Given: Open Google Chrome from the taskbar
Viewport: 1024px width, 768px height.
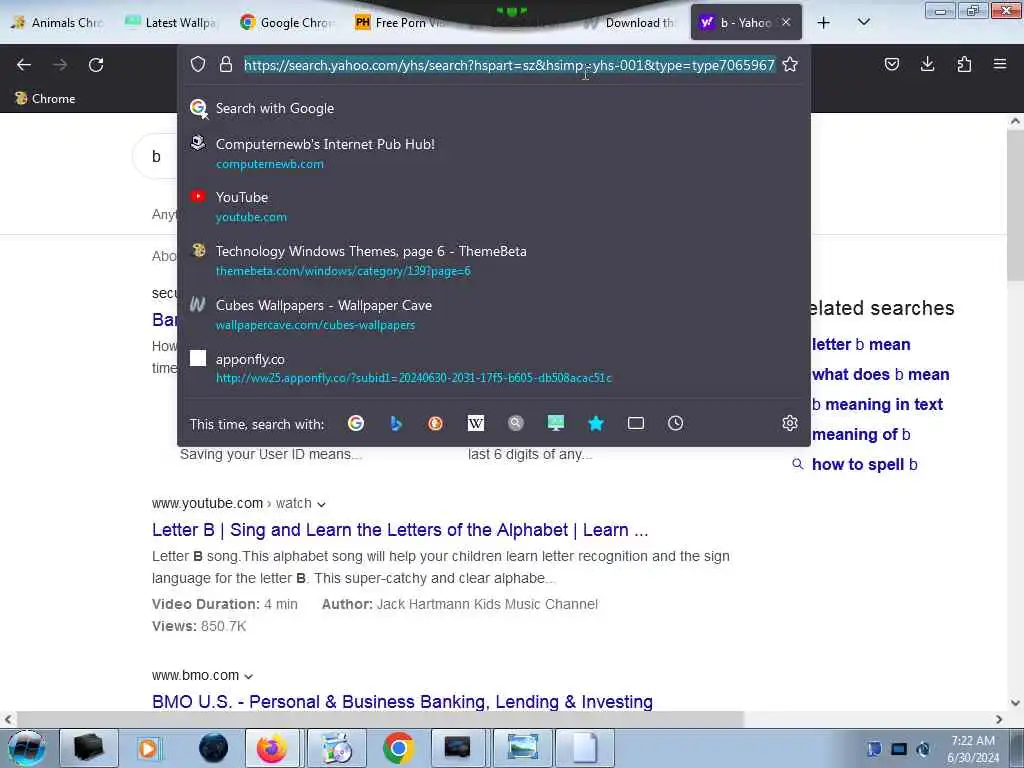Looking at the screenshot, I should pyautogui.click(x=398, y=748).
